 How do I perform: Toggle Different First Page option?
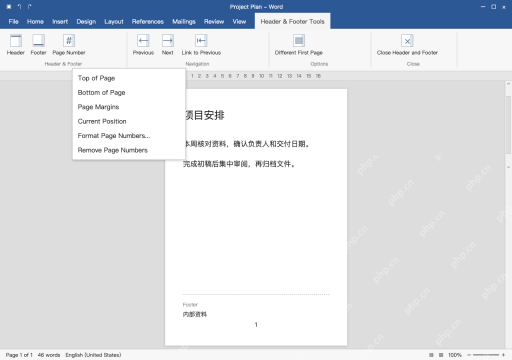299,45
